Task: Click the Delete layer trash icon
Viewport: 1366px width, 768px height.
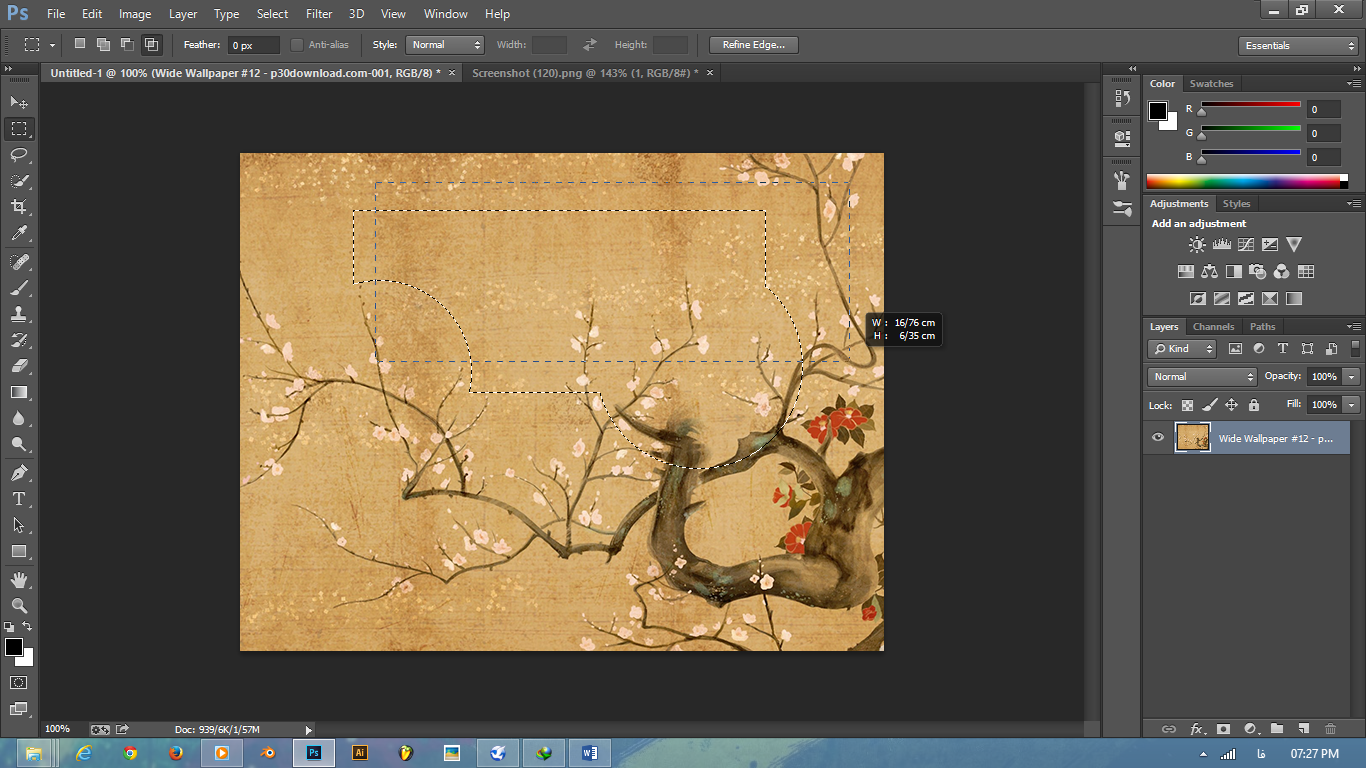Action: tap(1330, 729)
